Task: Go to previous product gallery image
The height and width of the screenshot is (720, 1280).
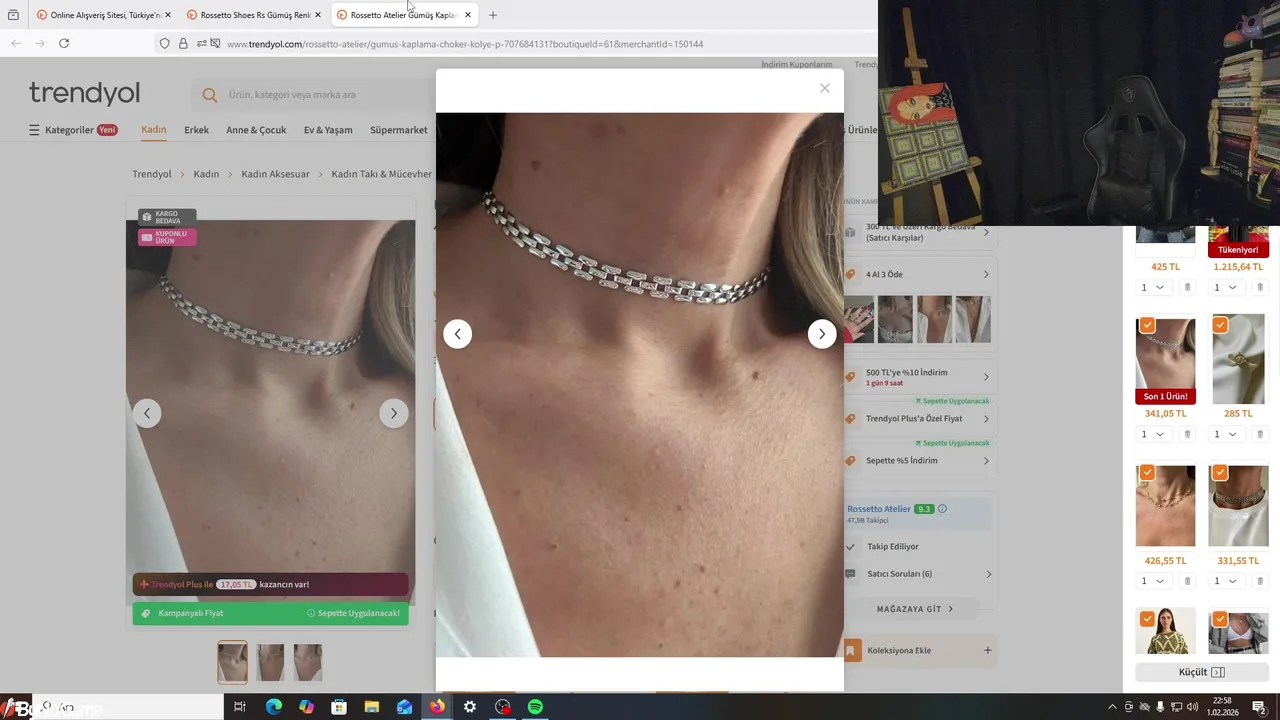Action: pyautogui.click(x=147, y=413)
